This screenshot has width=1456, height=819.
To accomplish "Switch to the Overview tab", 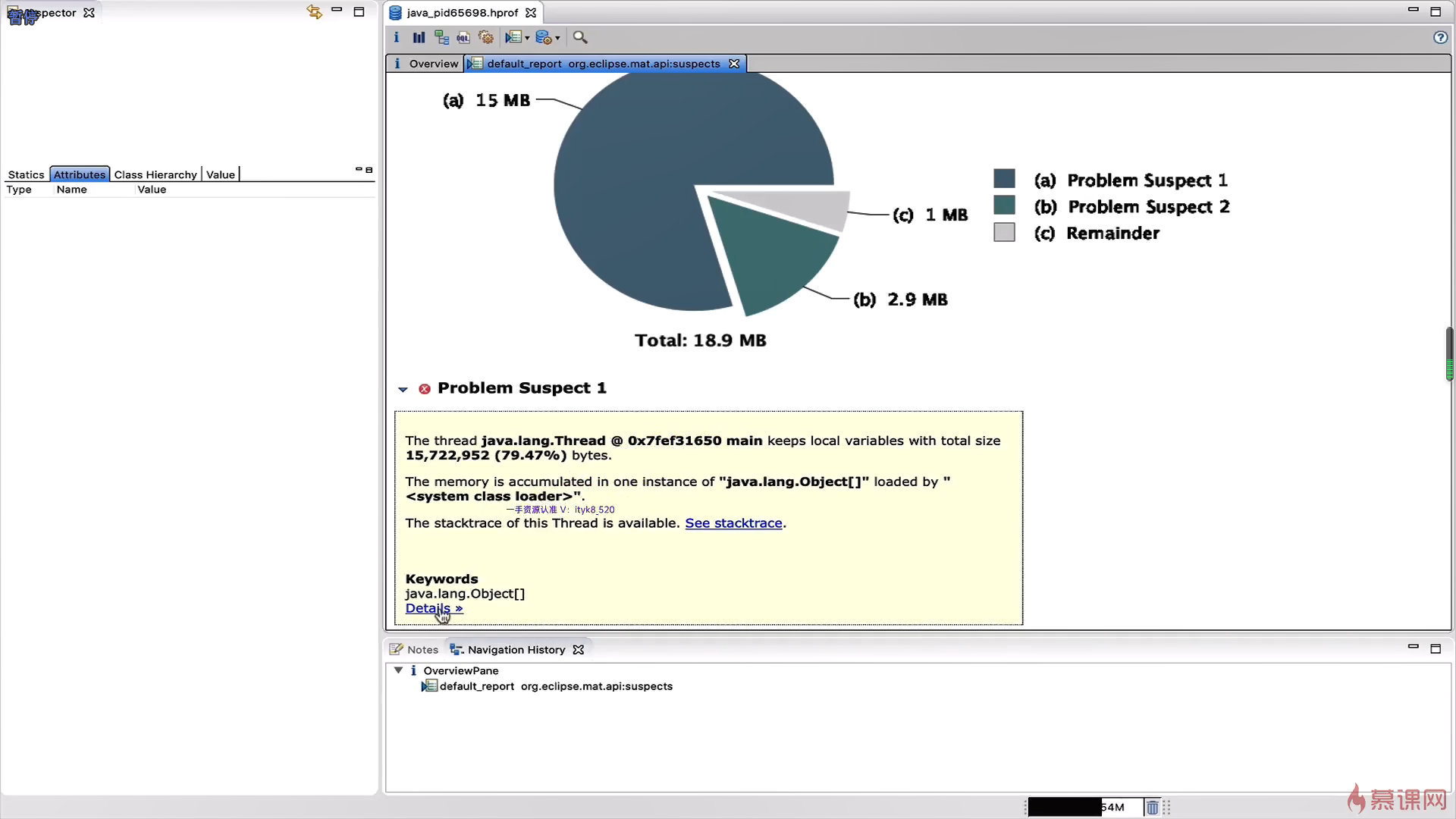I will coord(426,64).
